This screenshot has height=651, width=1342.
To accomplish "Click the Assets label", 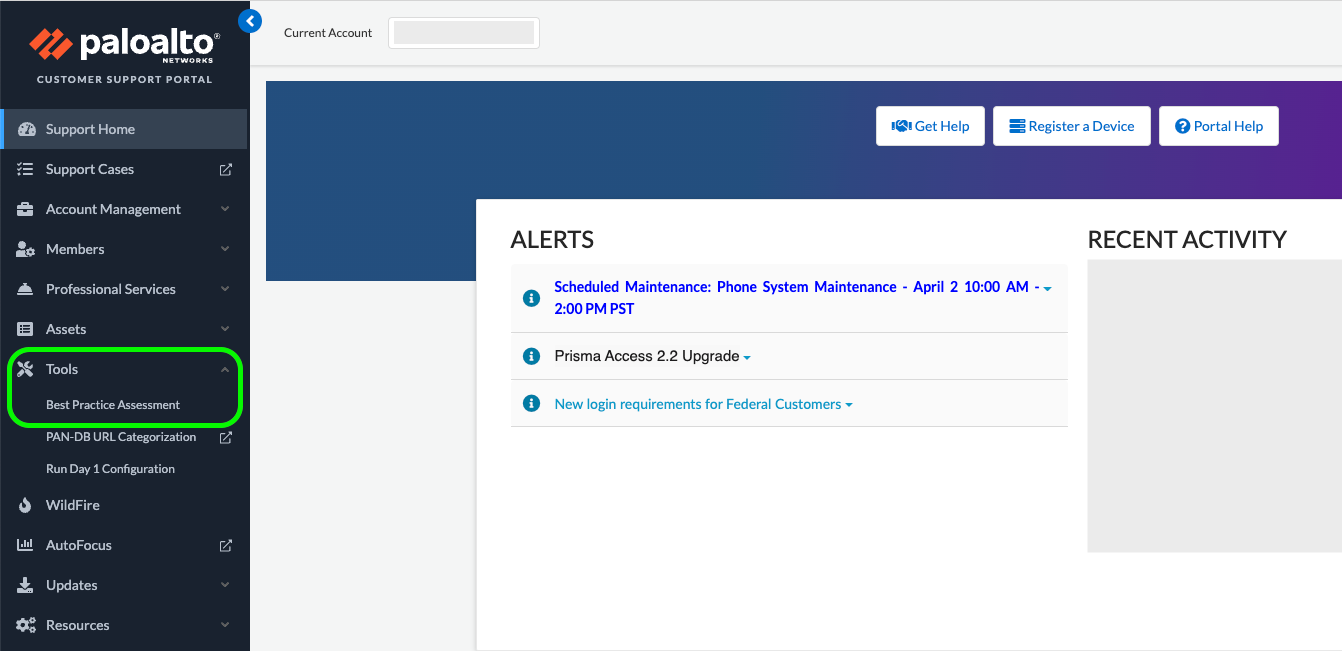I will click(x=66, y=329).
